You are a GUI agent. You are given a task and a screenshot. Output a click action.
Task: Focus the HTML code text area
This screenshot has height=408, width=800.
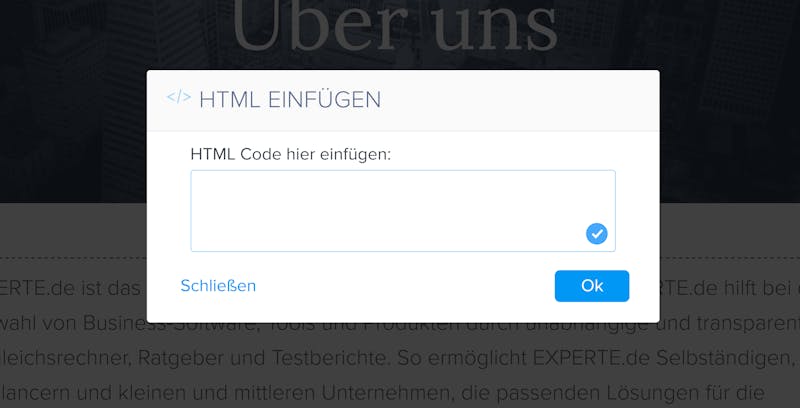pyautogui.click(x=403, y=211)
